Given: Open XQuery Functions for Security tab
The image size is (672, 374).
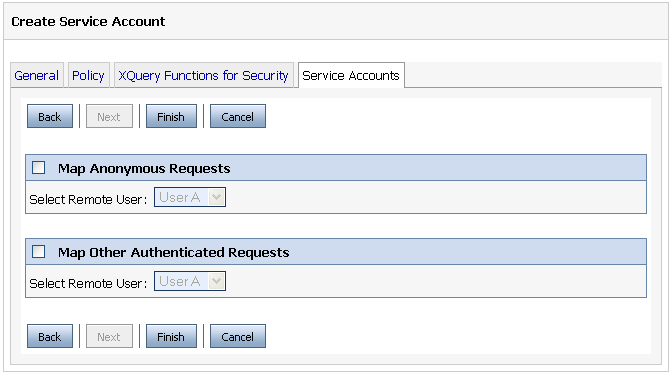Looking at the screenshot, I should point(203,75).
